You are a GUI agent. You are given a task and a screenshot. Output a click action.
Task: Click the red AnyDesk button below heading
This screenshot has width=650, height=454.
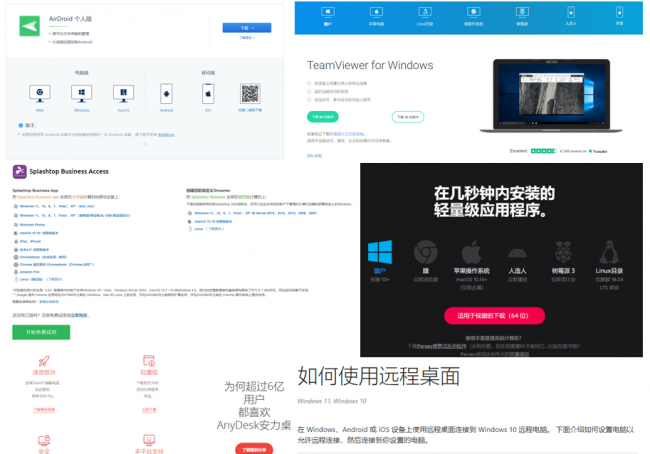pos(254,449)
